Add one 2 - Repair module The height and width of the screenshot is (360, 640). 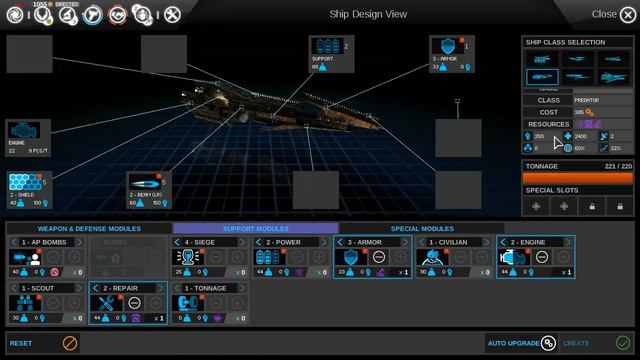coord(156,303)
